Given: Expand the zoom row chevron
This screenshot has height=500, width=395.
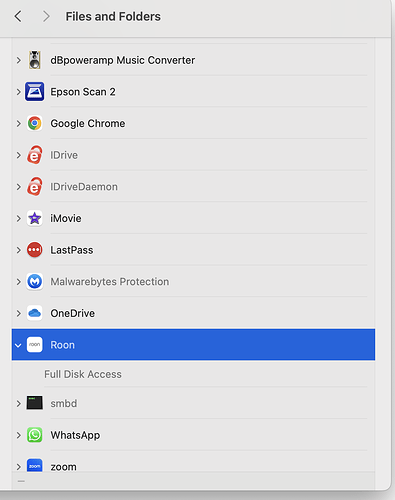Looking at the screenshot, I should point(19,467).
